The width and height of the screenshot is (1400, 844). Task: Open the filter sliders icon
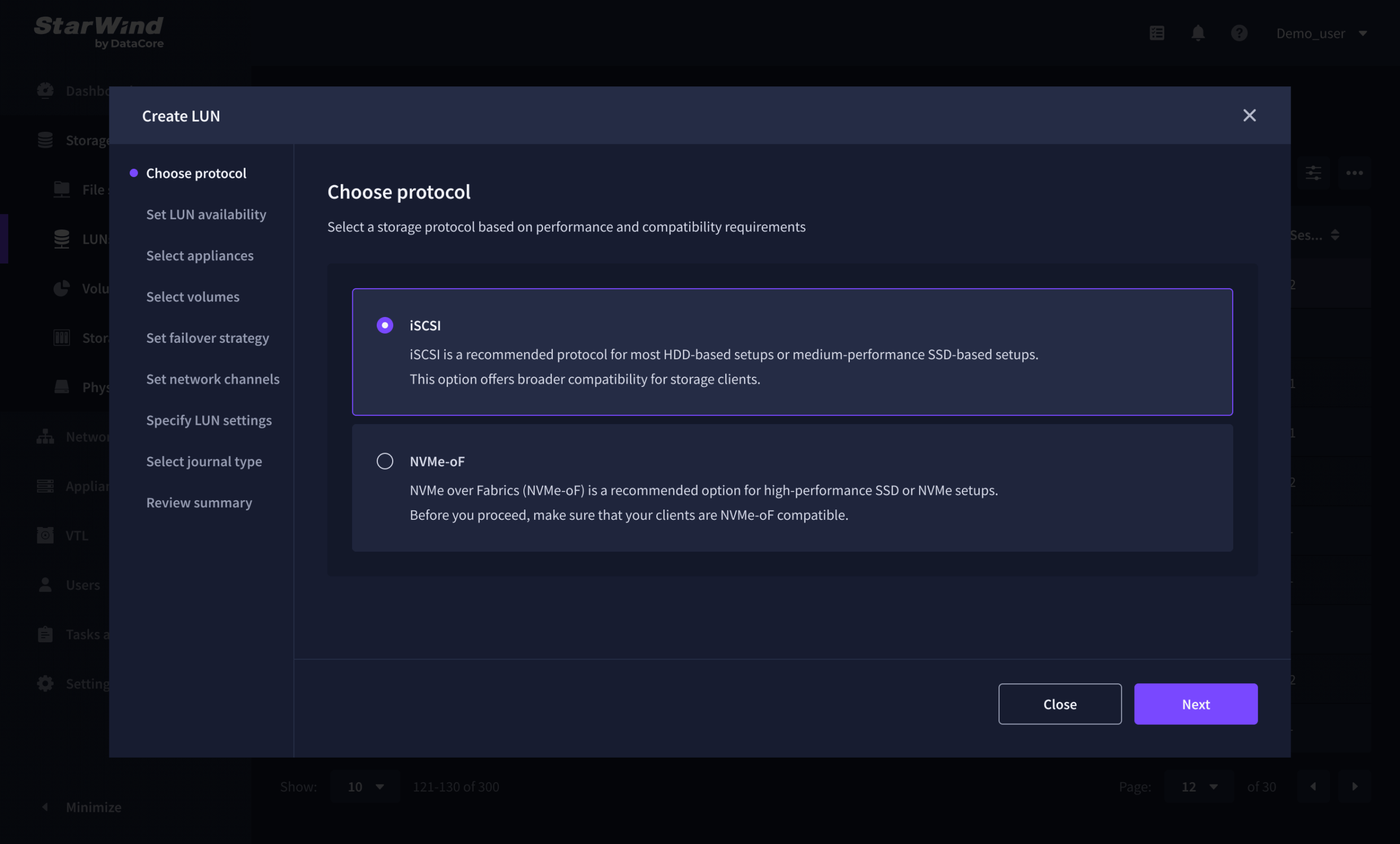point(1313,173)
